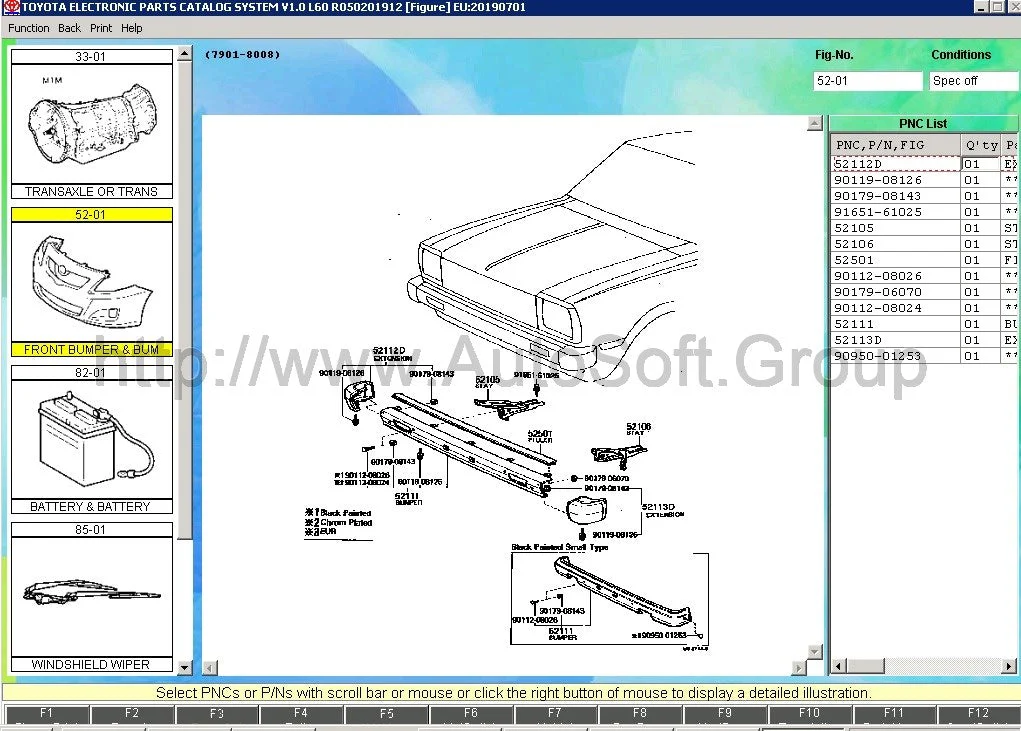Select part 52112D in the PNC List
1021x731 pixels.
(895, 163)
